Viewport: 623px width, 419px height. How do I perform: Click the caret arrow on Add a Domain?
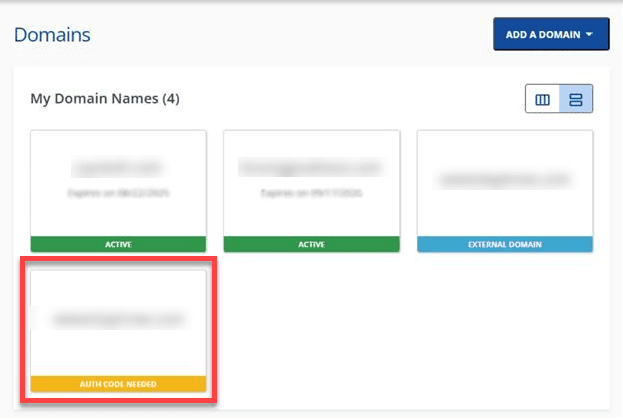[x=590, y=35]
